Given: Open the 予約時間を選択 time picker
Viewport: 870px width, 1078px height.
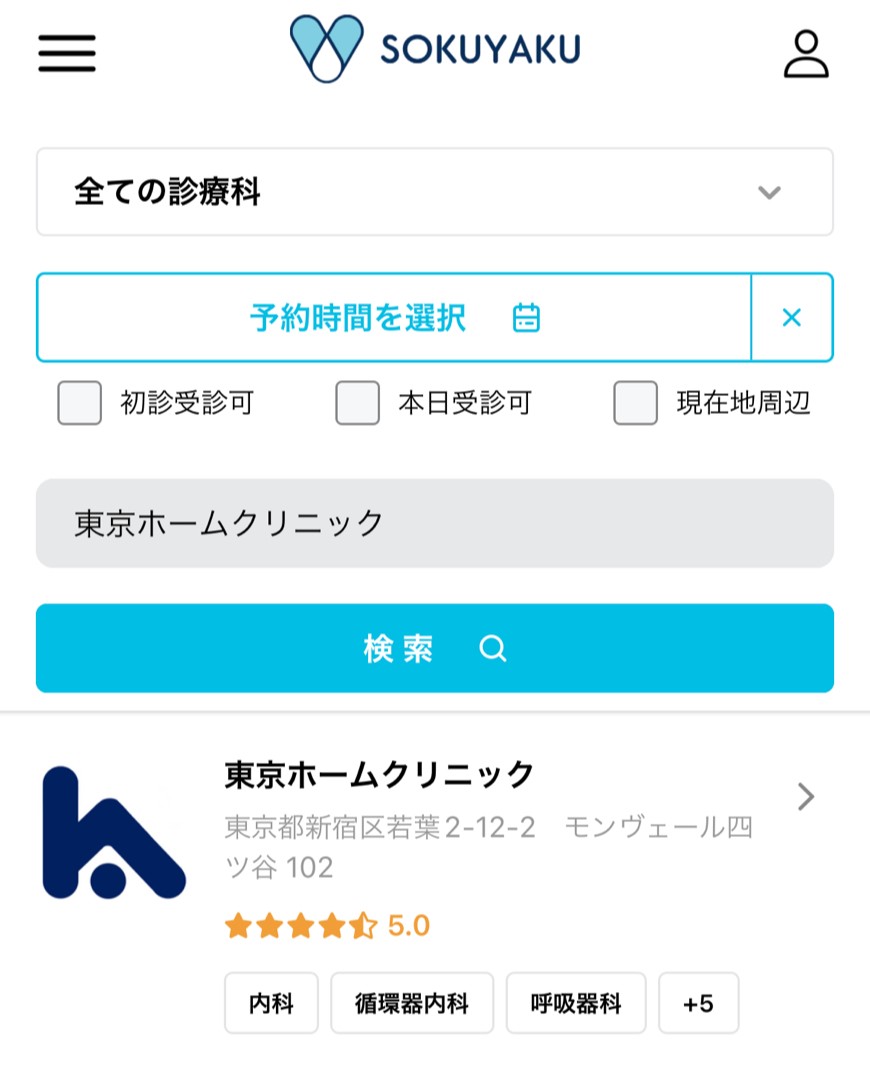Looking at the screenshot, I should click(x=393, y=317).
